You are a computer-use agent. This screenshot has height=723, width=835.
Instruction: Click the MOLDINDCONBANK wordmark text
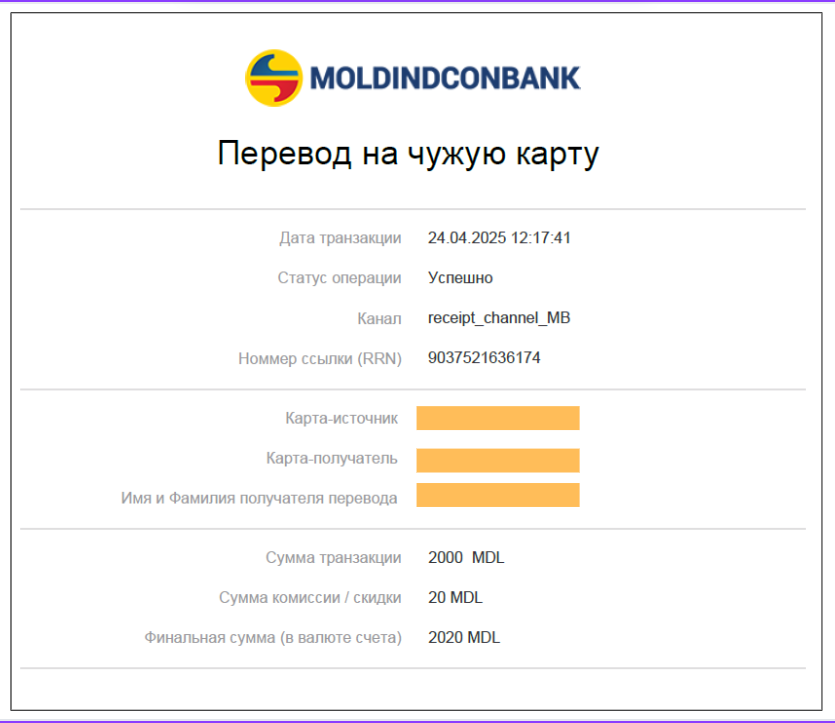(x=445, y=78)
